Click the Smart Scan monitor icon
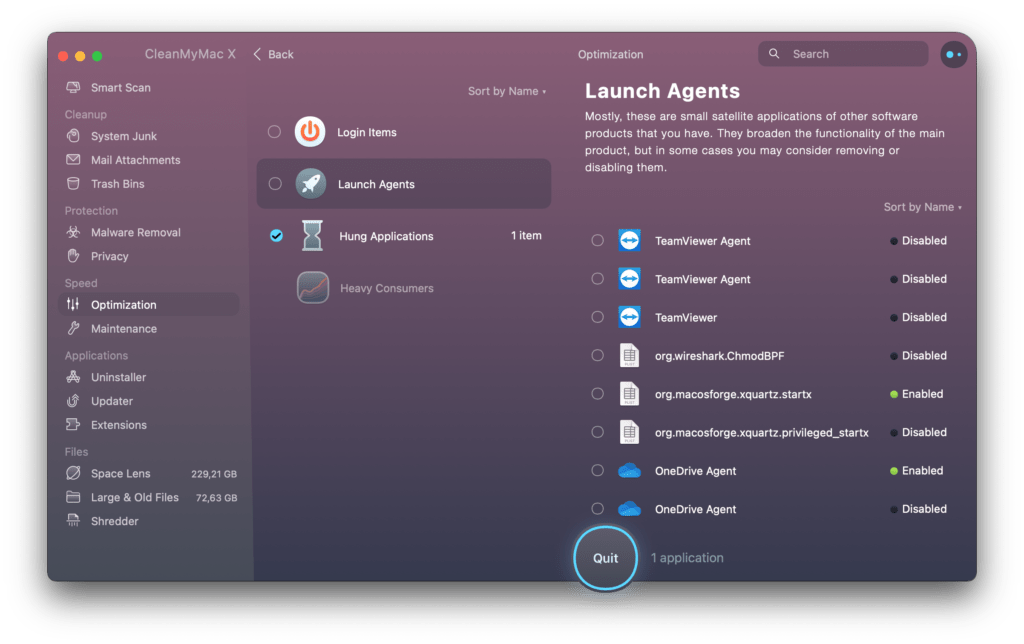 (x=73, y=88)
